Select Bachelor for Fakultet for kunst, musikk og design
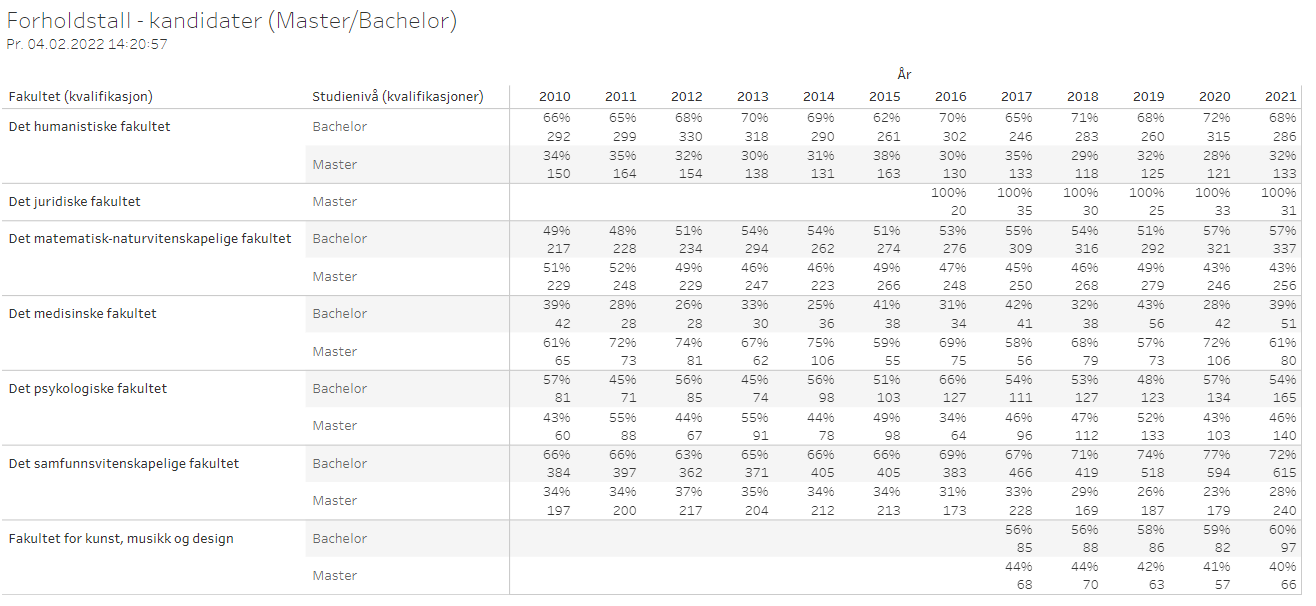The width and height of the screenshot is (1316, 606). (x=340, y=539)
